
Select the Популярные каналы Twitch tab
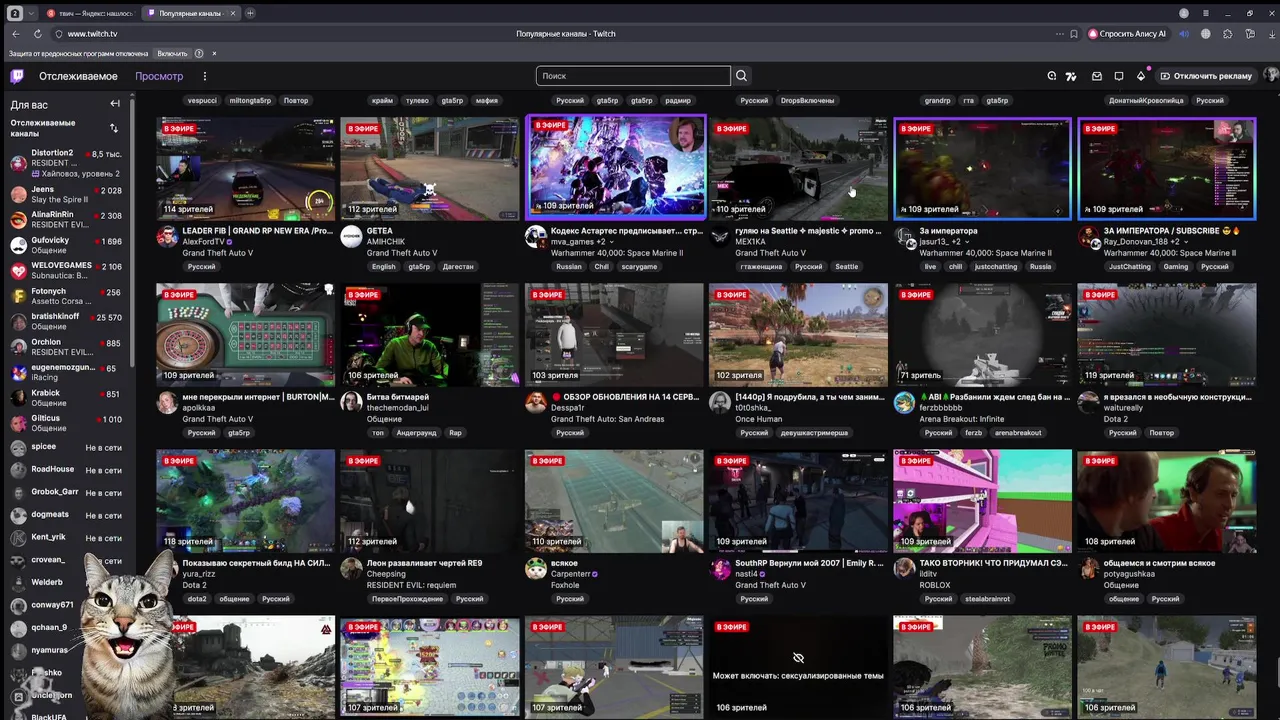coord(190,13)
